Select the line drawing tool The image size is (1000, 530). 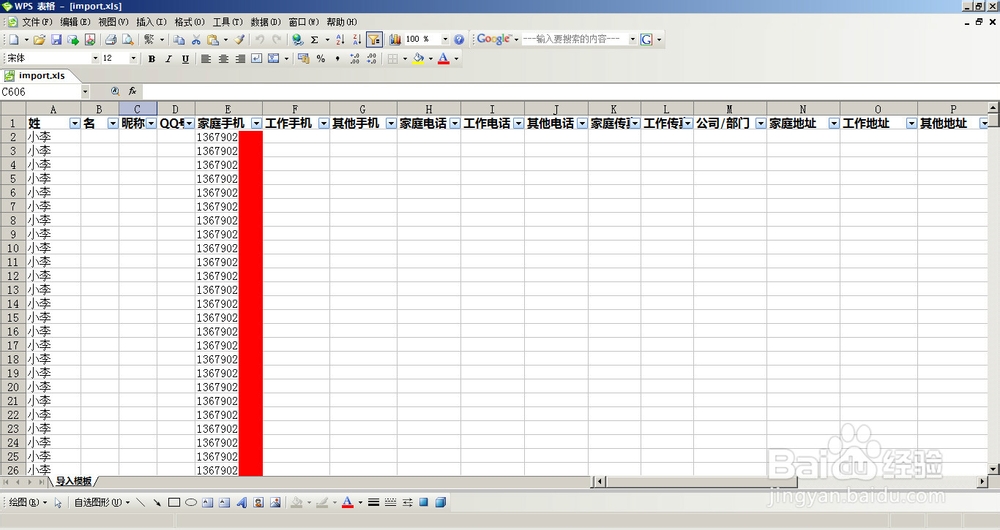141,503
